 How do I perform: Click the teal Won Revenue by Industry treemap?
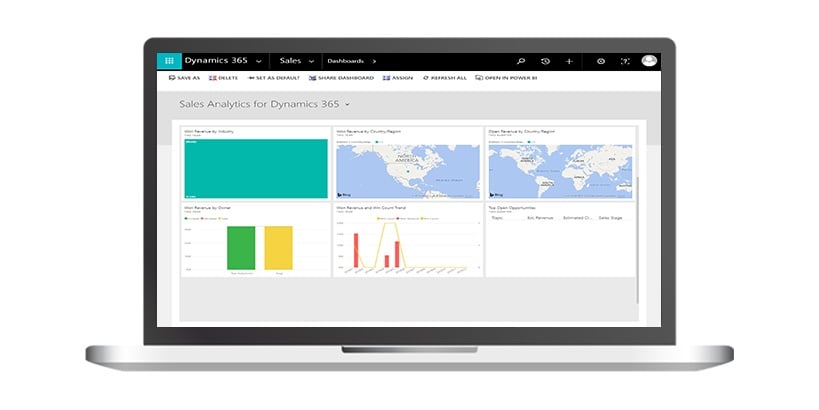click(256, 168)
